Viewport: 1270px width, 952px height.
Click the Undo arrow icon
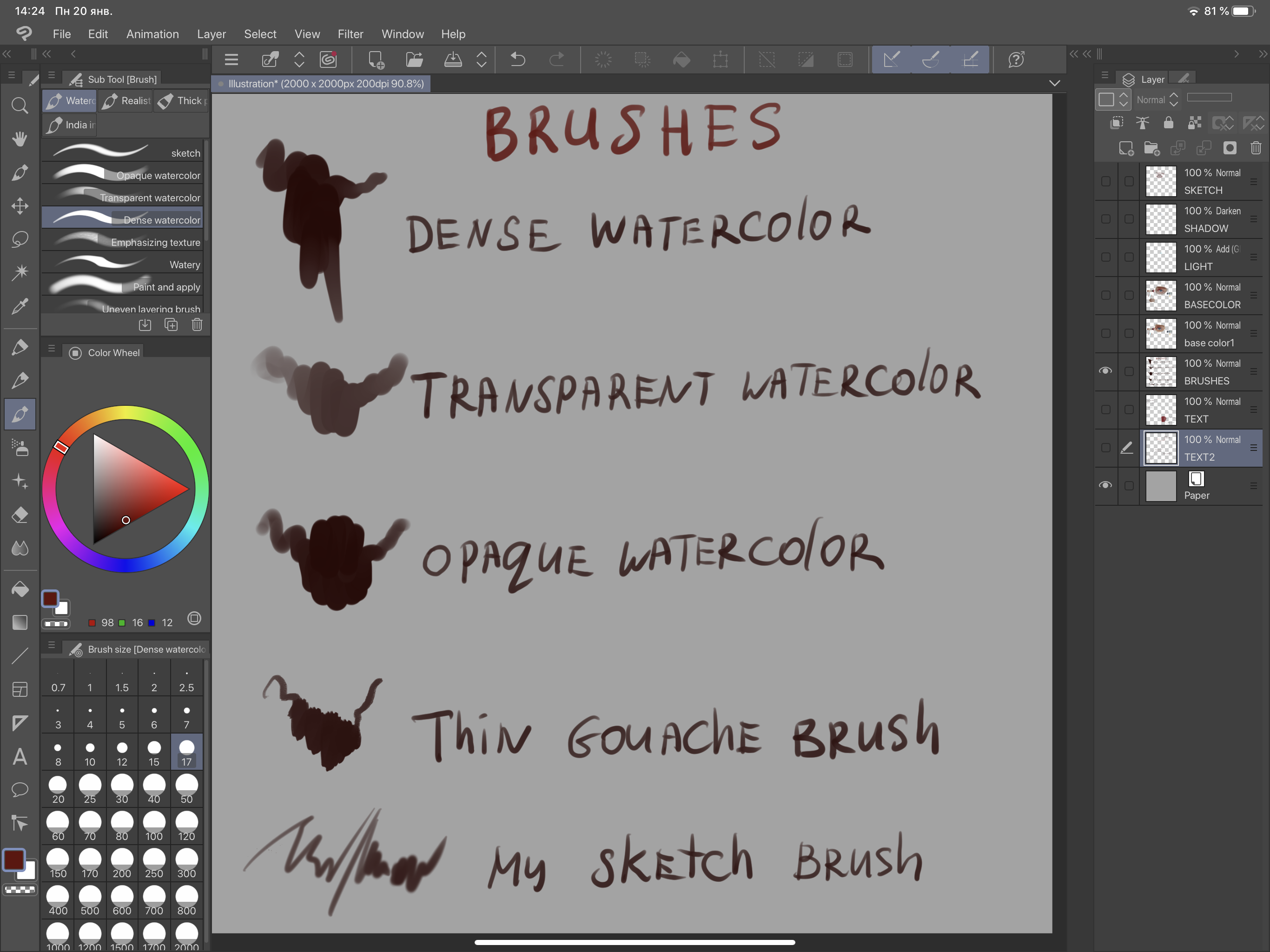(517, 59)
